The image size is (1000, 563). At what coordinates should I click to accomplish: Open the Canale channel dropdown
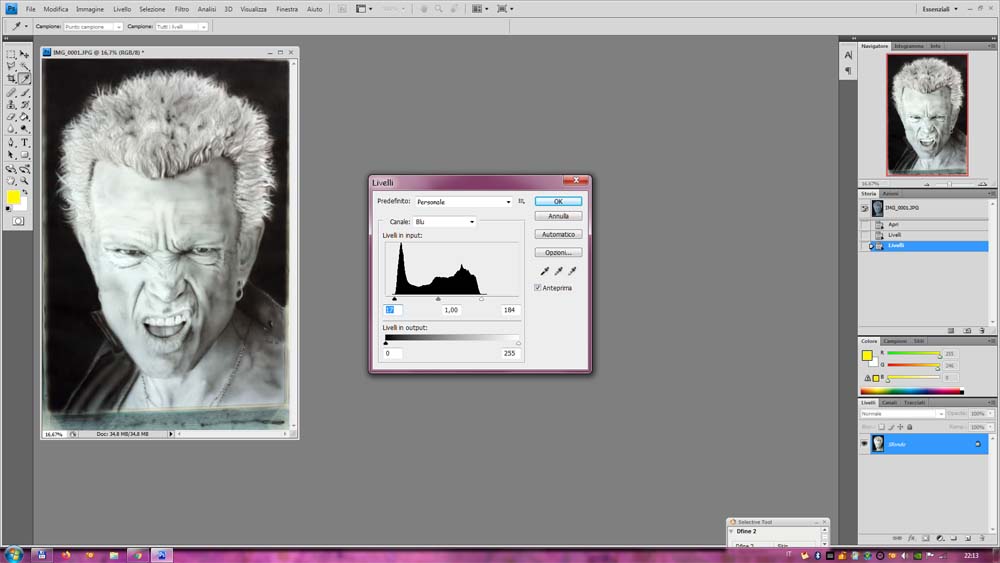(445, 222)
